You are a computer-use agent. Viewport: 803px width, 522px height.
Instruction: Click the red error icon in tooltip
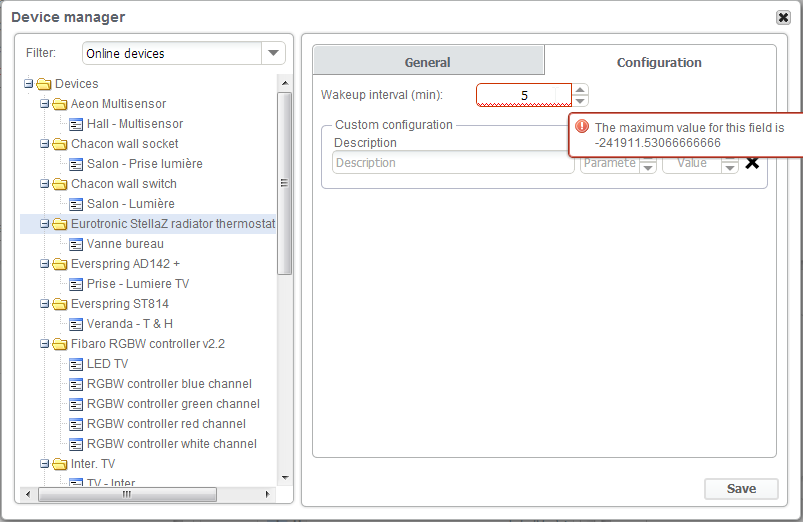[x=582, y=128]
